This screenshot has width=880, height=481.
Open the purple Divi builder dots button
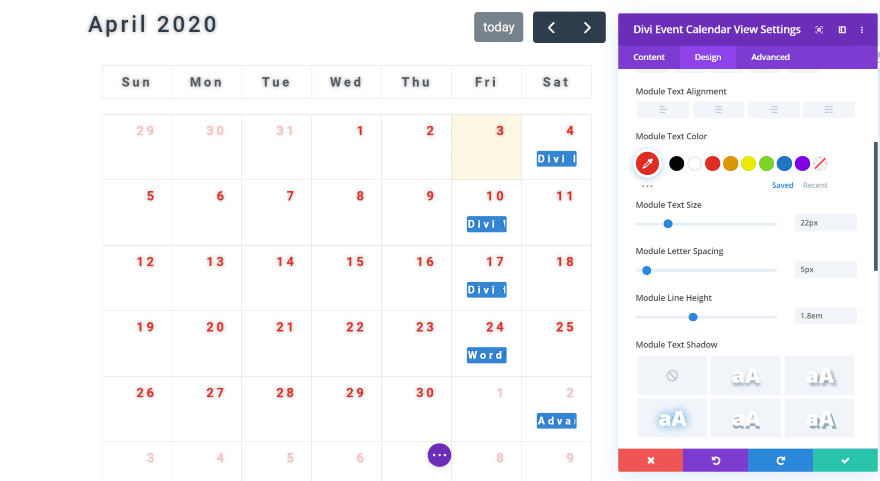[439, 455]
